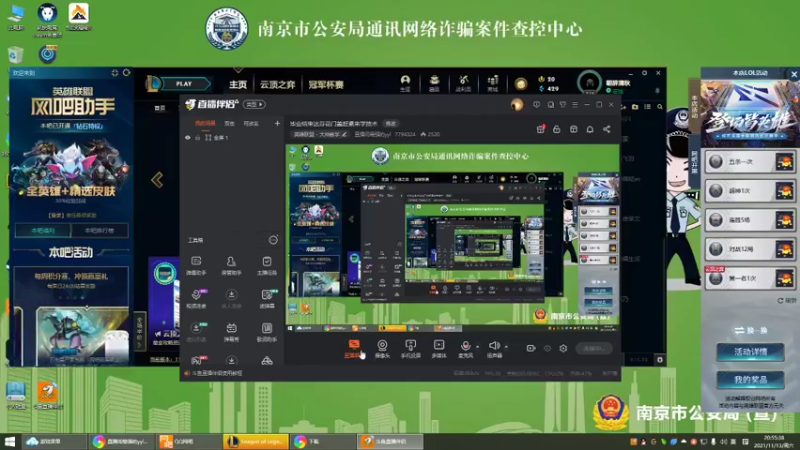Viewport: 800px width, 450px height.
Task: Open the 弹幕秀 danmaku show tool
Action: (x=231, y=332)
